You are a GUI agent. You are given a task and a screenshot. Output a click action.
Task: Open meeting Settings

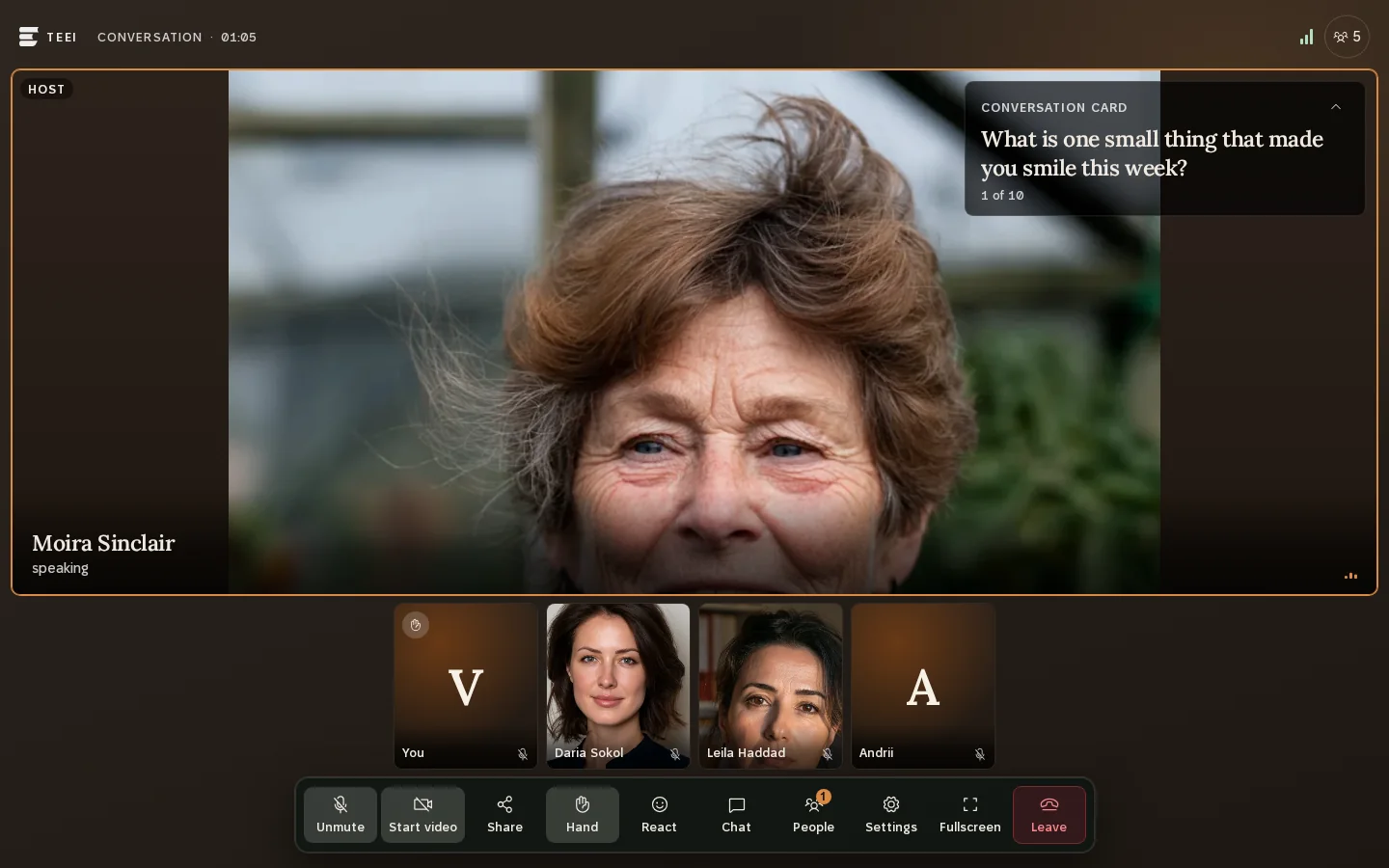click(891, 815)
